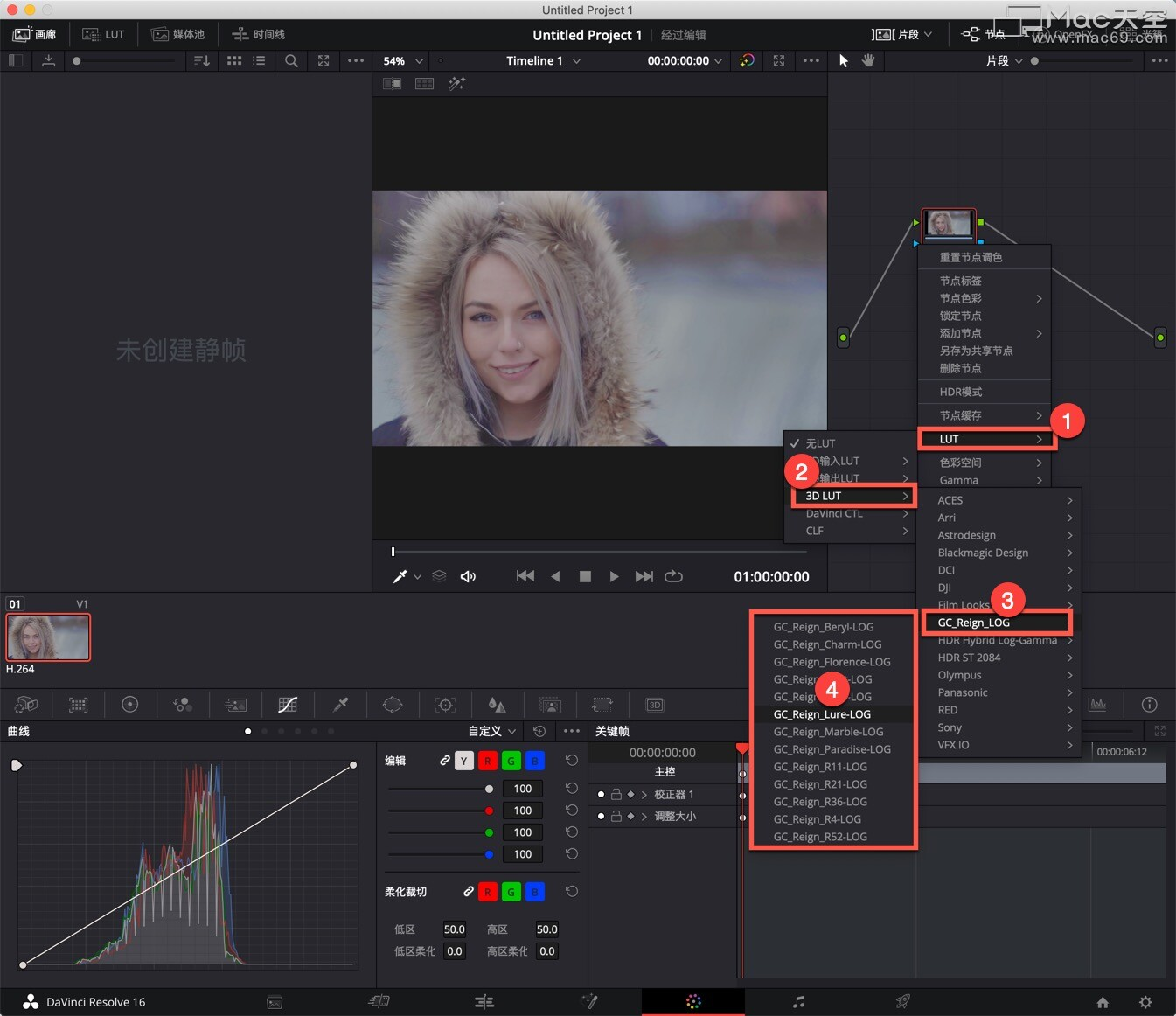The image size is (1176, 1016).
Task: Open the LUT browser button
Action: (x=103, y=35)
